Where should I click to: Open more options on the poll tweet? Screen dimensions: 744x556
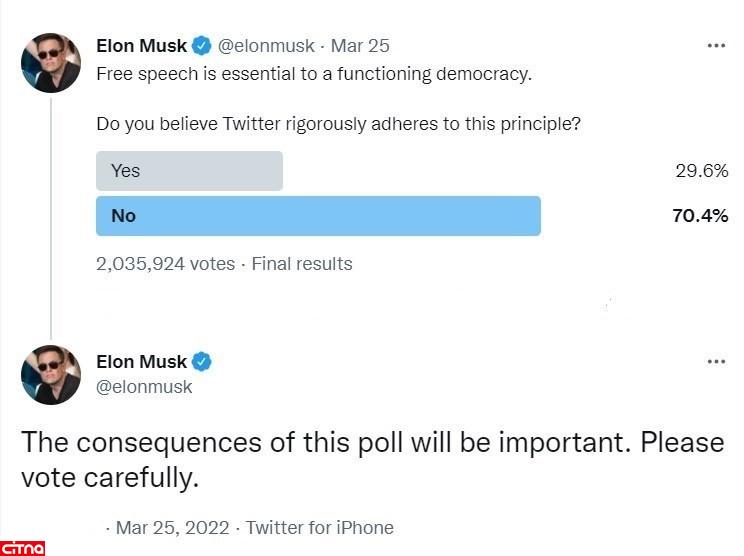(x=716, y=46)
